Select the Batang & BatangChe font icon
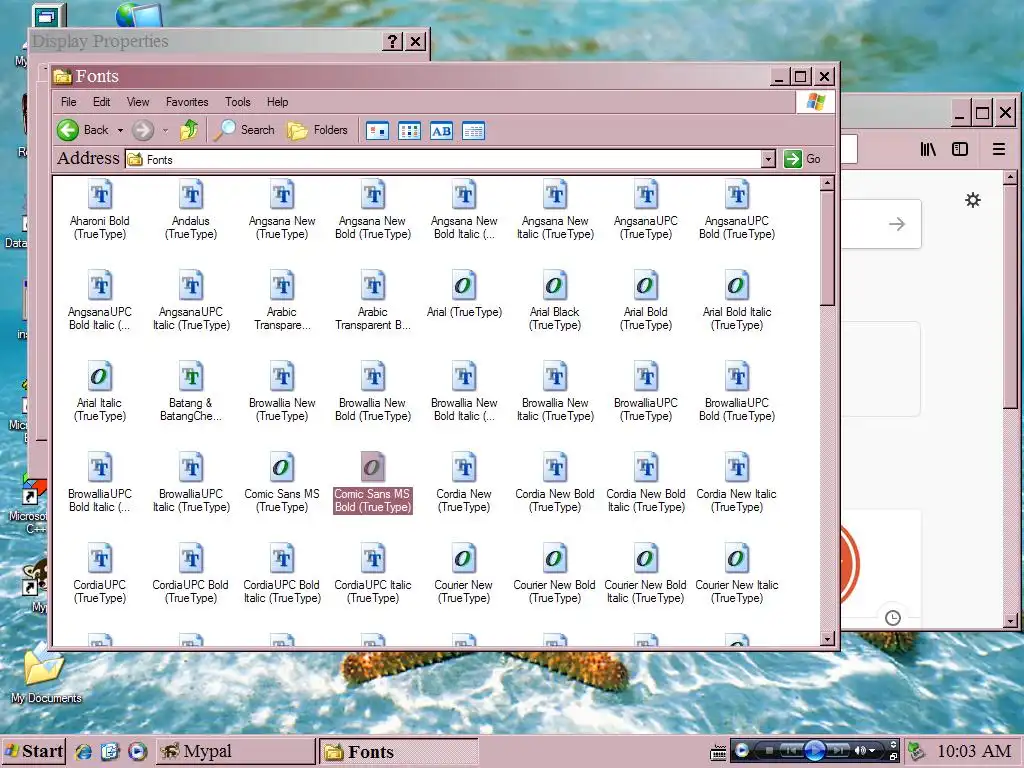 pos(191,376)
